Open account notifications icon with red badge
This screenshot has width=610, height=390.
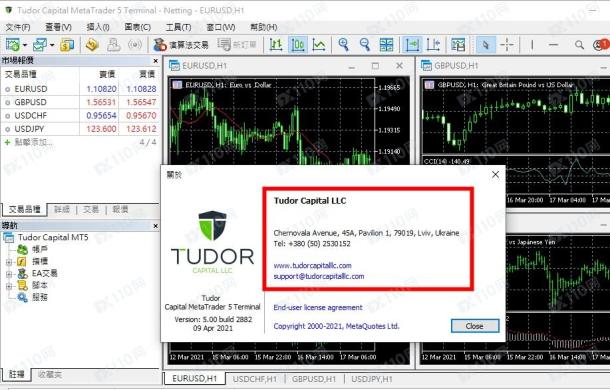click(x=601, y=45)
